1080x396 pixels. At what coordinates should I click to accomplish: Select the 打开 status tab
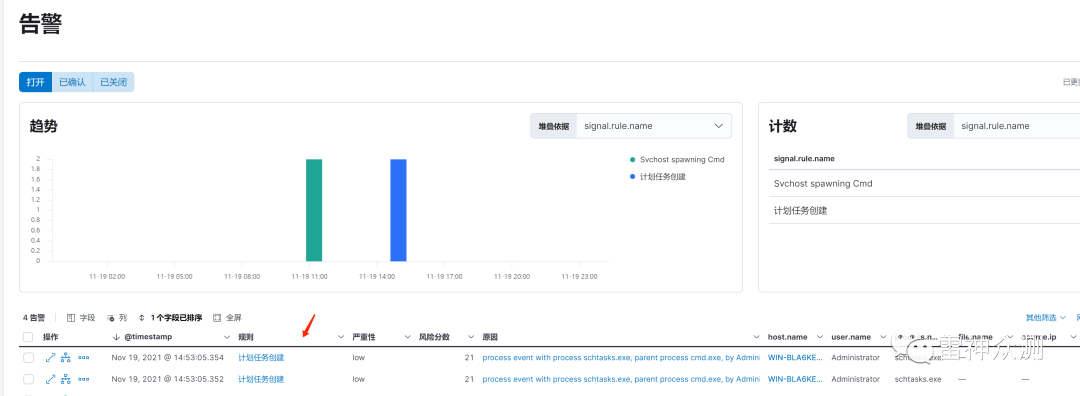point(35,82)
